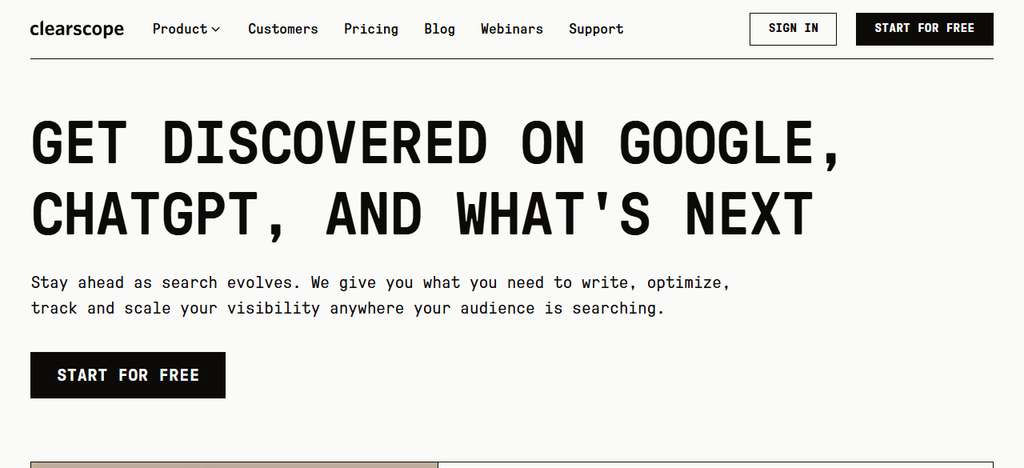1024x468 pixels.
Task: Click the SIGN IN button
Action: pos(793,29)
